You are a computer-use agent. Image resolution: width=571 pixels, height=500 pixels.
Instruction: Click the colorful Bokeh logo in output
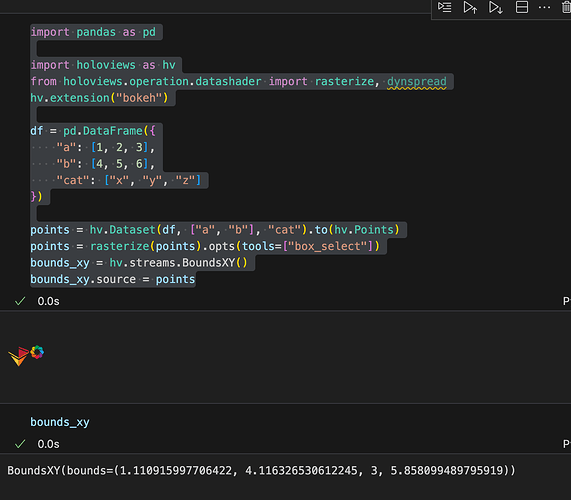pyautogui.click(x=37, y=352)
